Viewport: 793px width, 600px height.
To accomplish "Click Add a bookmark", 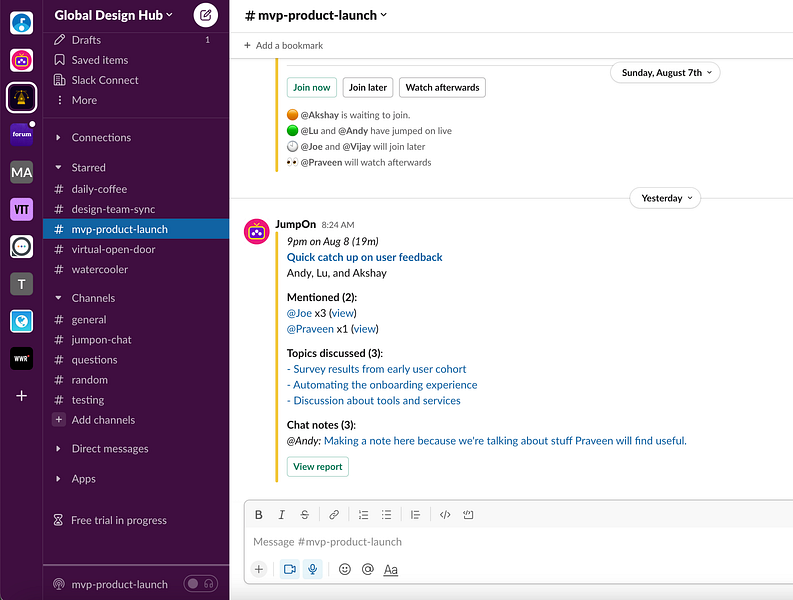I will (x=283, y=46).
